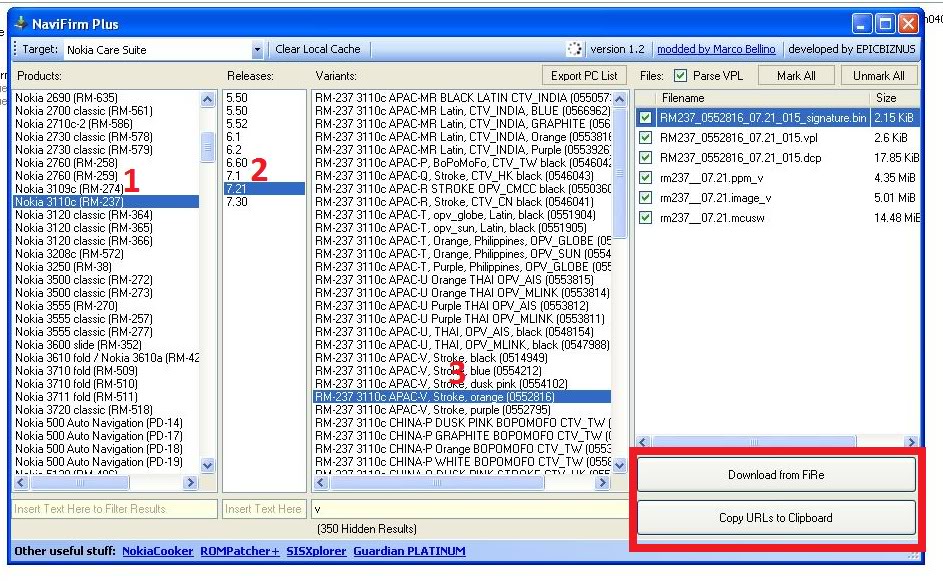Click the Variants filter field containing v

pyautogui.click(x=470, y=509)
